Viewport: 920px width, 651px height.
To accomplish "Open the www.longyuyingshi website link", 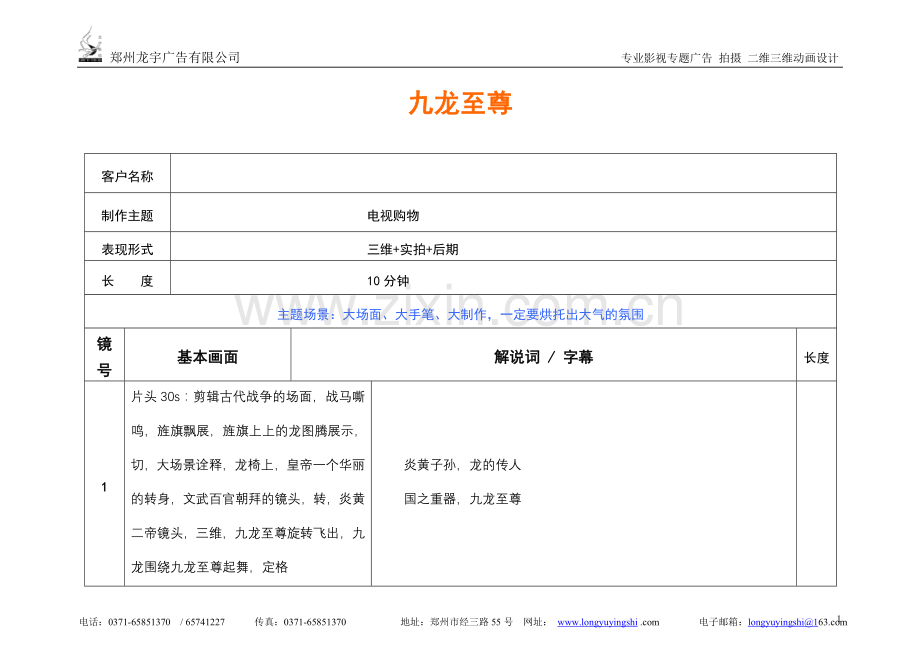I will point(597,622).
